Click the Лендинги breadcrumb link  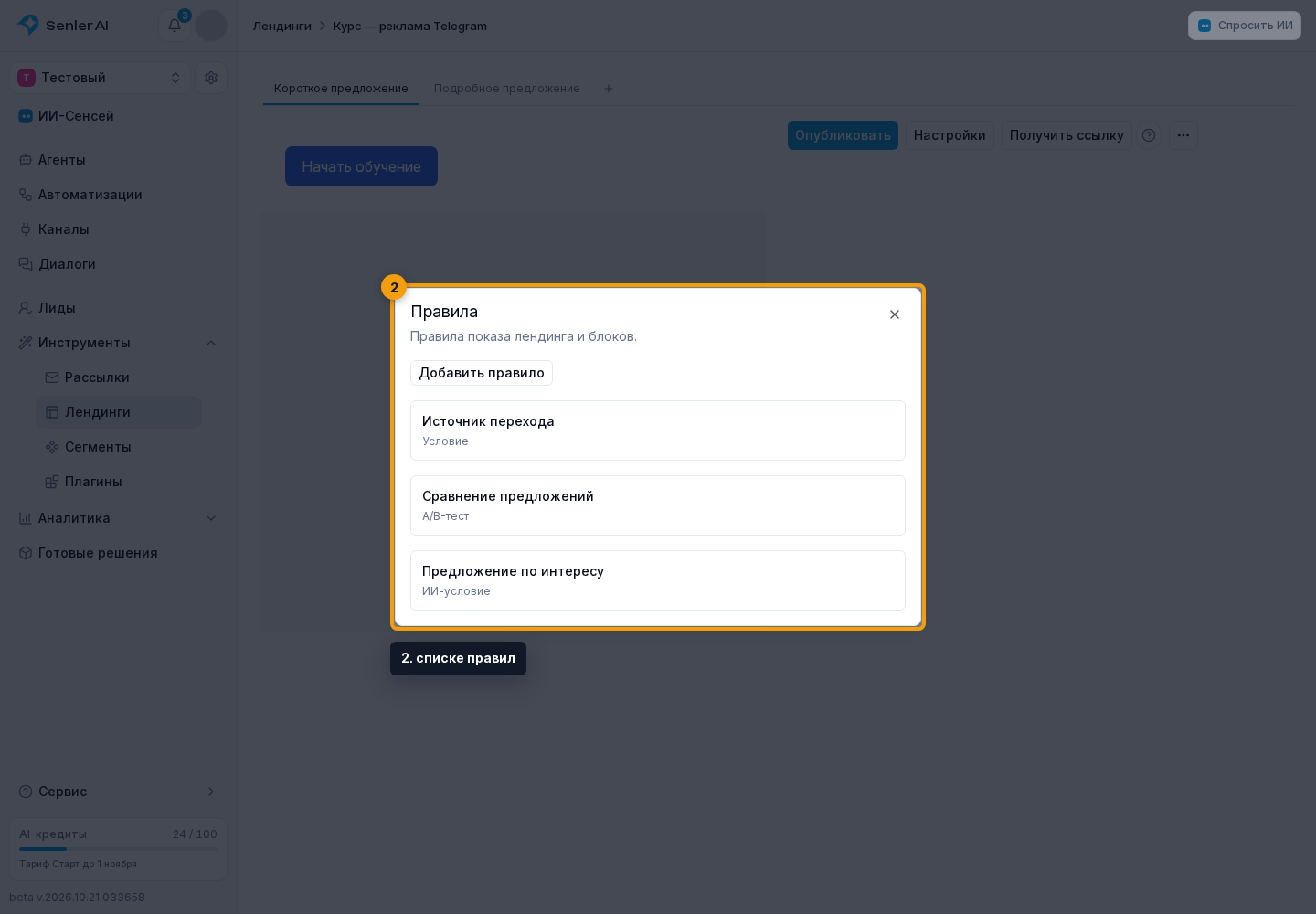tap(282, 27)
